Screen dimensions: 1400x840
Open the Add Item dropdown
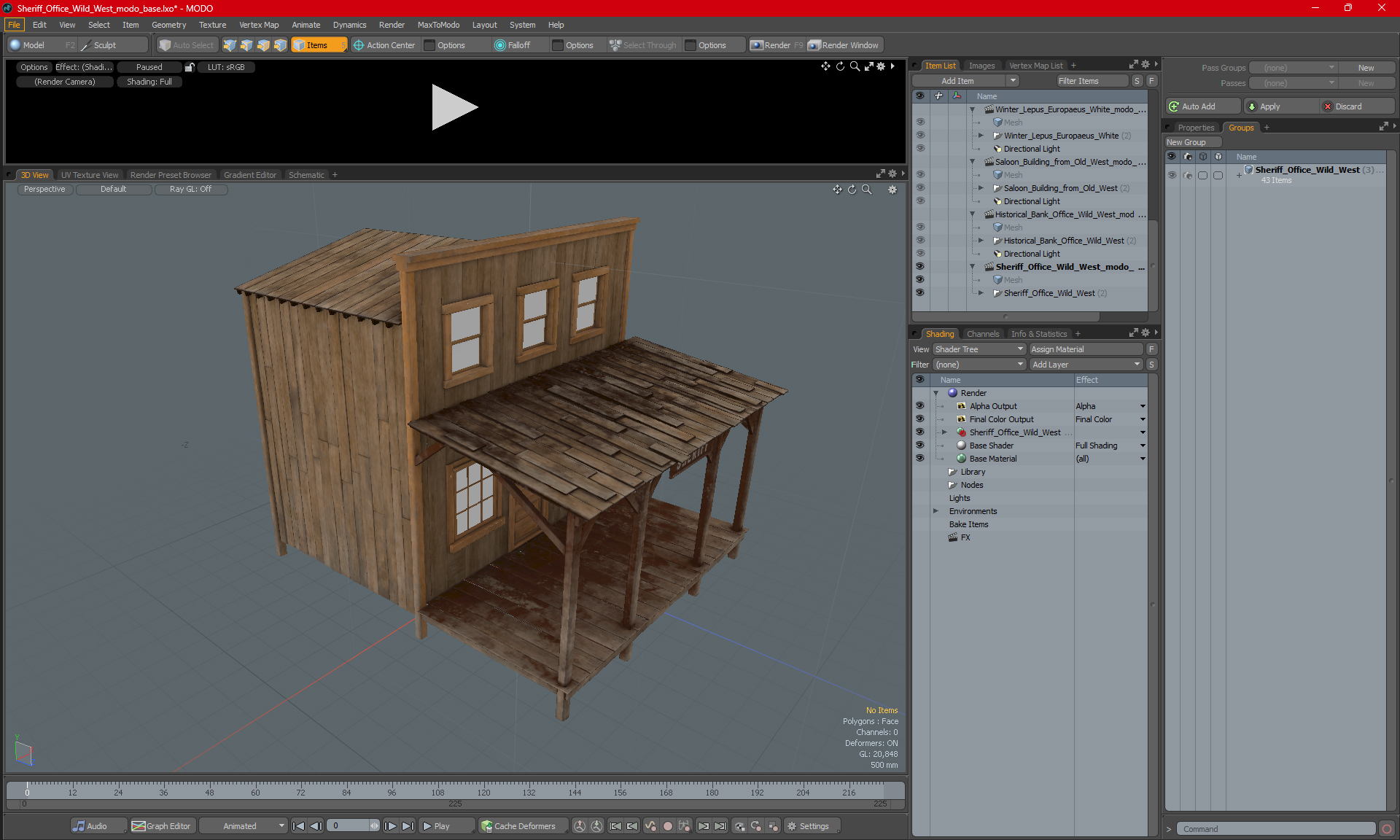pyautogui.click(x=965, y=81)
